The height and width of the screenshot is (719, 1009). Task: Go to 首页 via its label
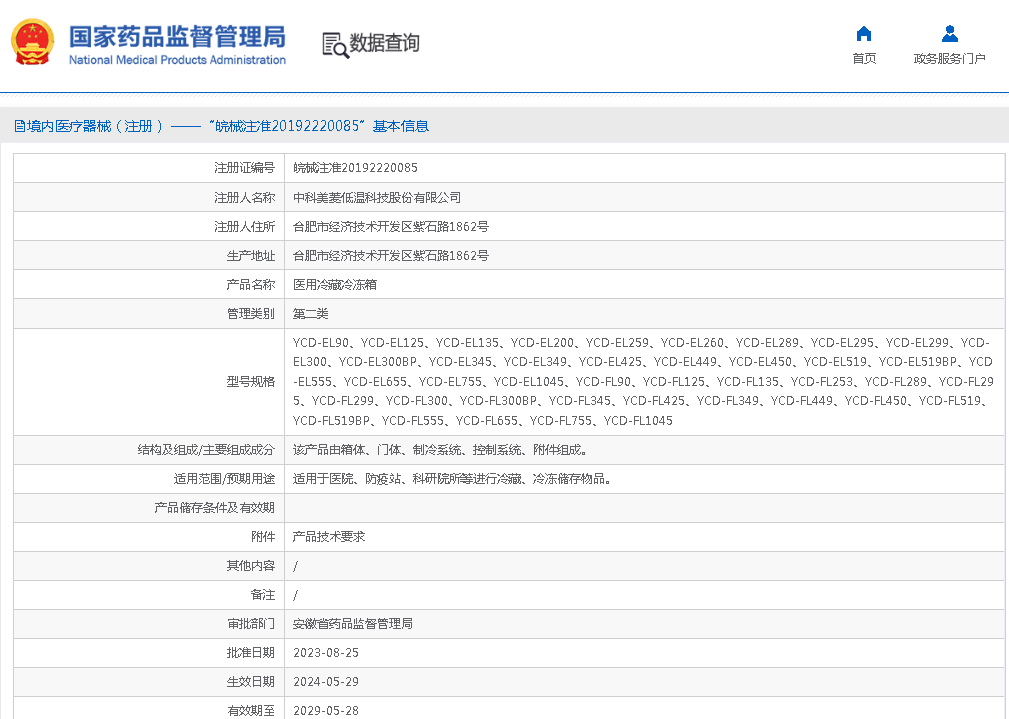pos(864,59)
